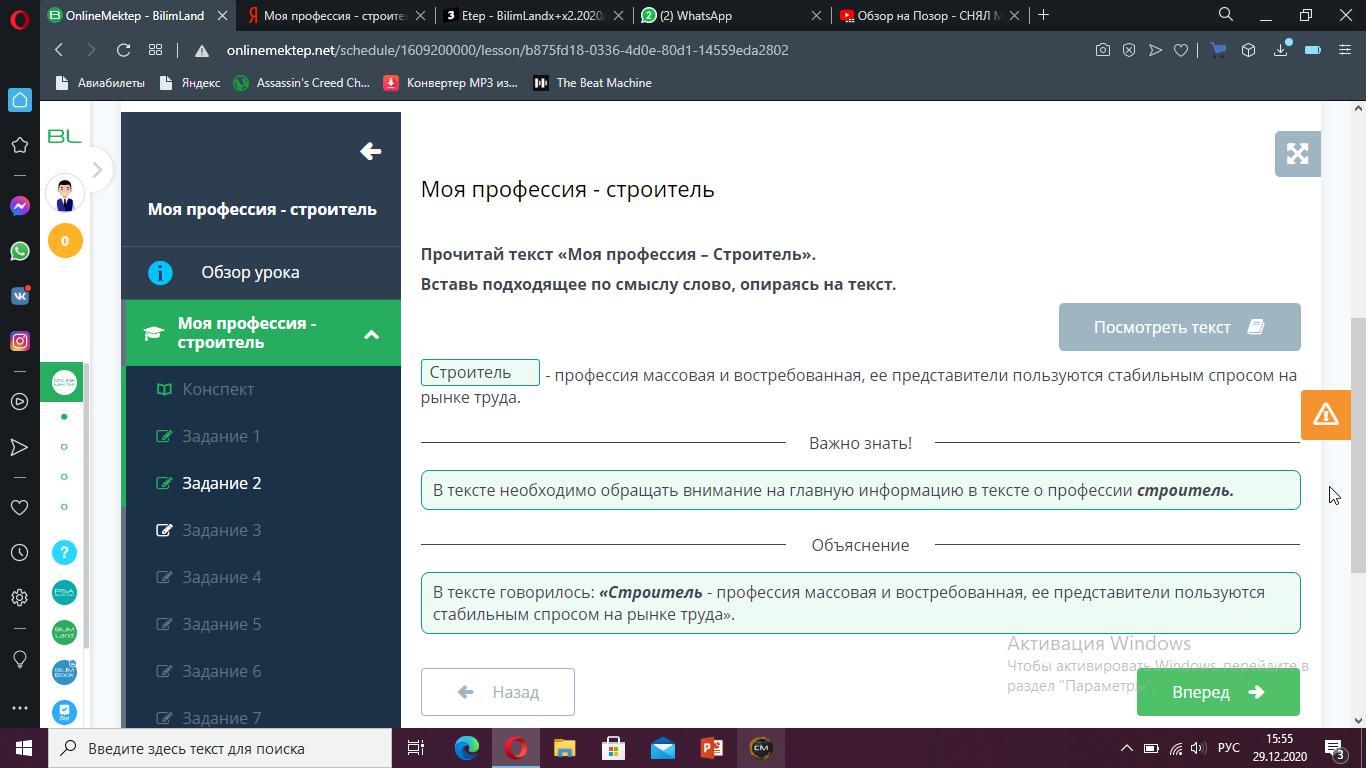Click the Windows search box
The image size is (1366, 768).
[x=220, y=748]
